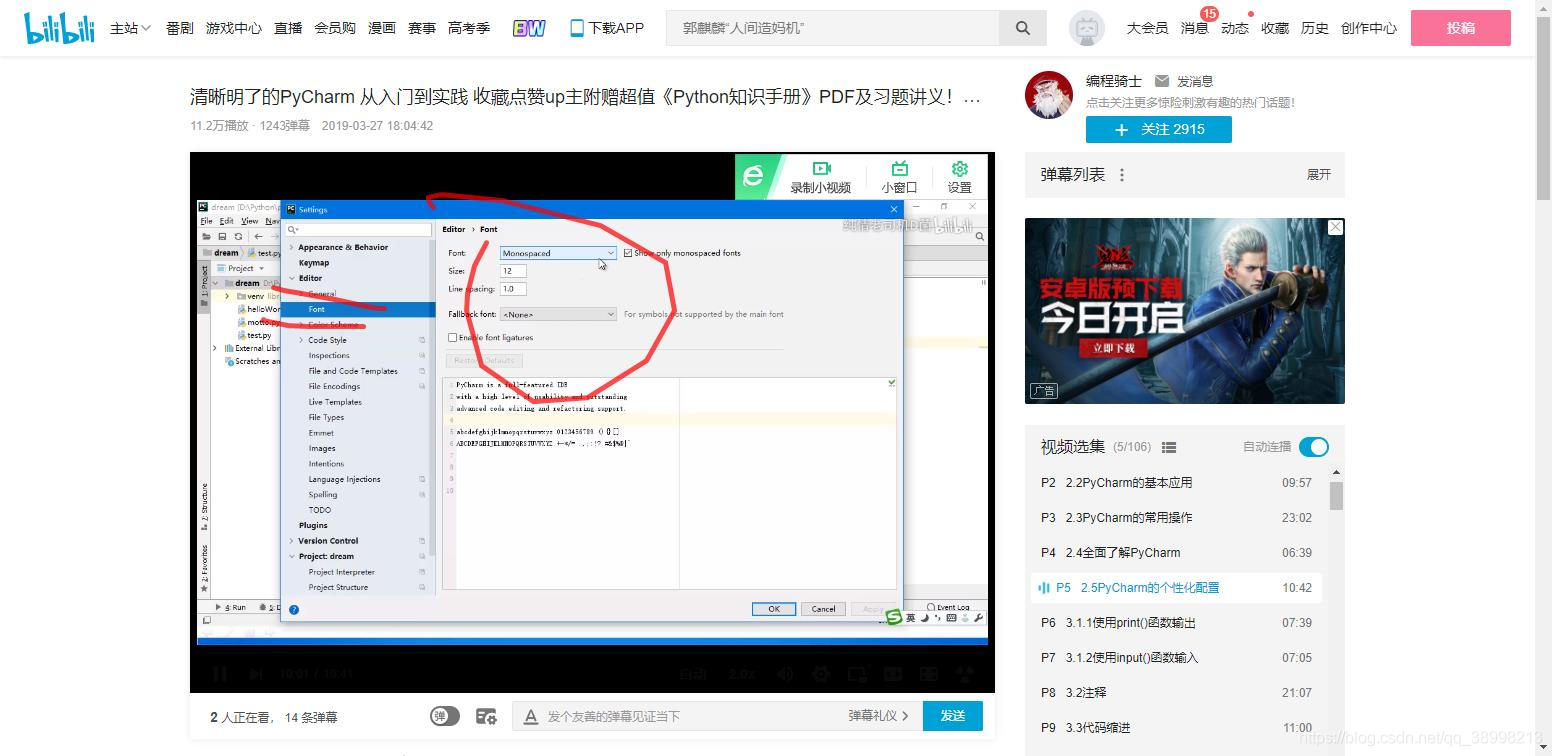Screen dimensions: 1552x756
Task: Check Enable font ligatures
Action: pos(452,338)
